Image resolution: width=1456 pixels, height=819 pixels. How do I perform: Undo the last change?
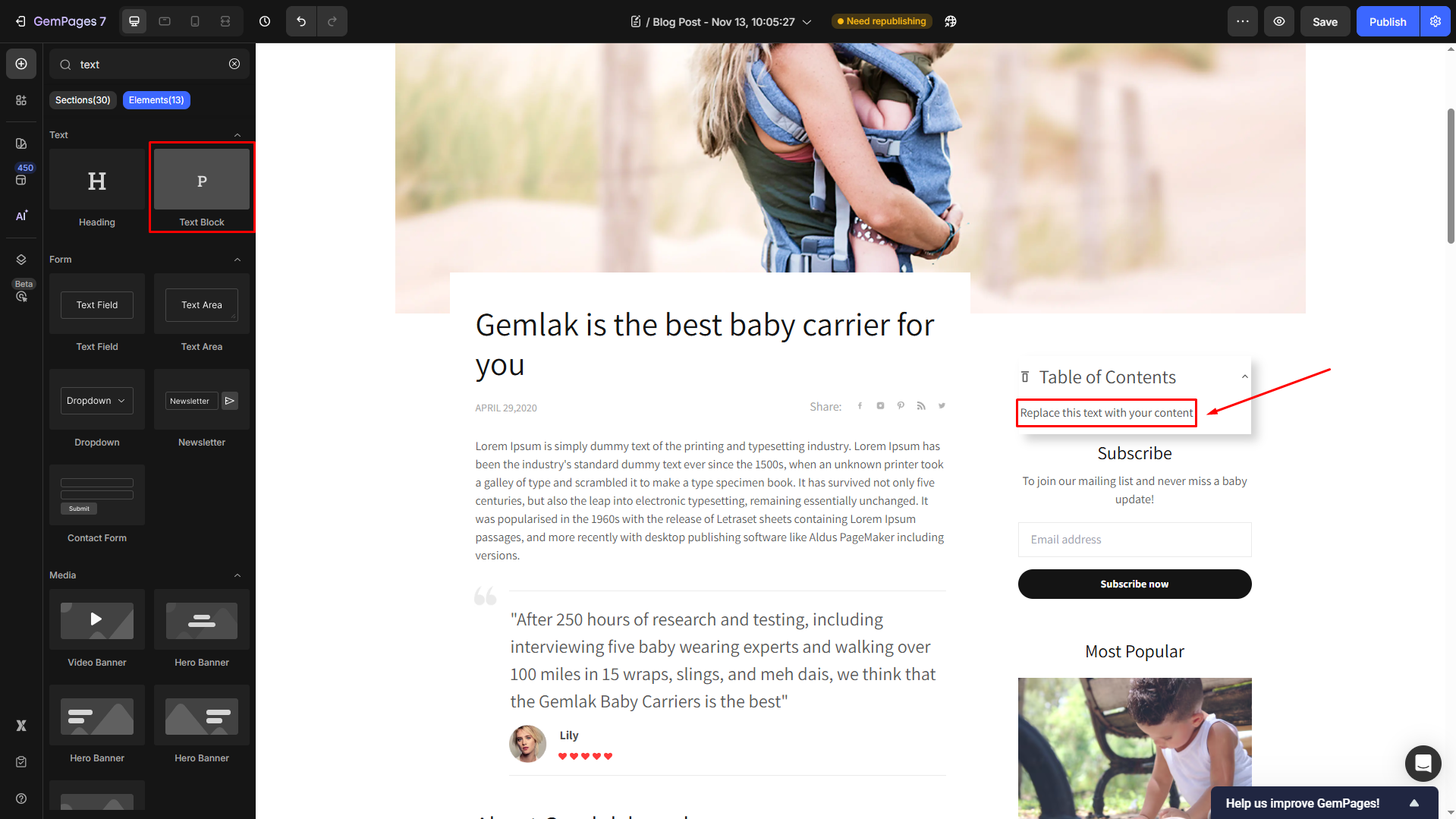301,21
